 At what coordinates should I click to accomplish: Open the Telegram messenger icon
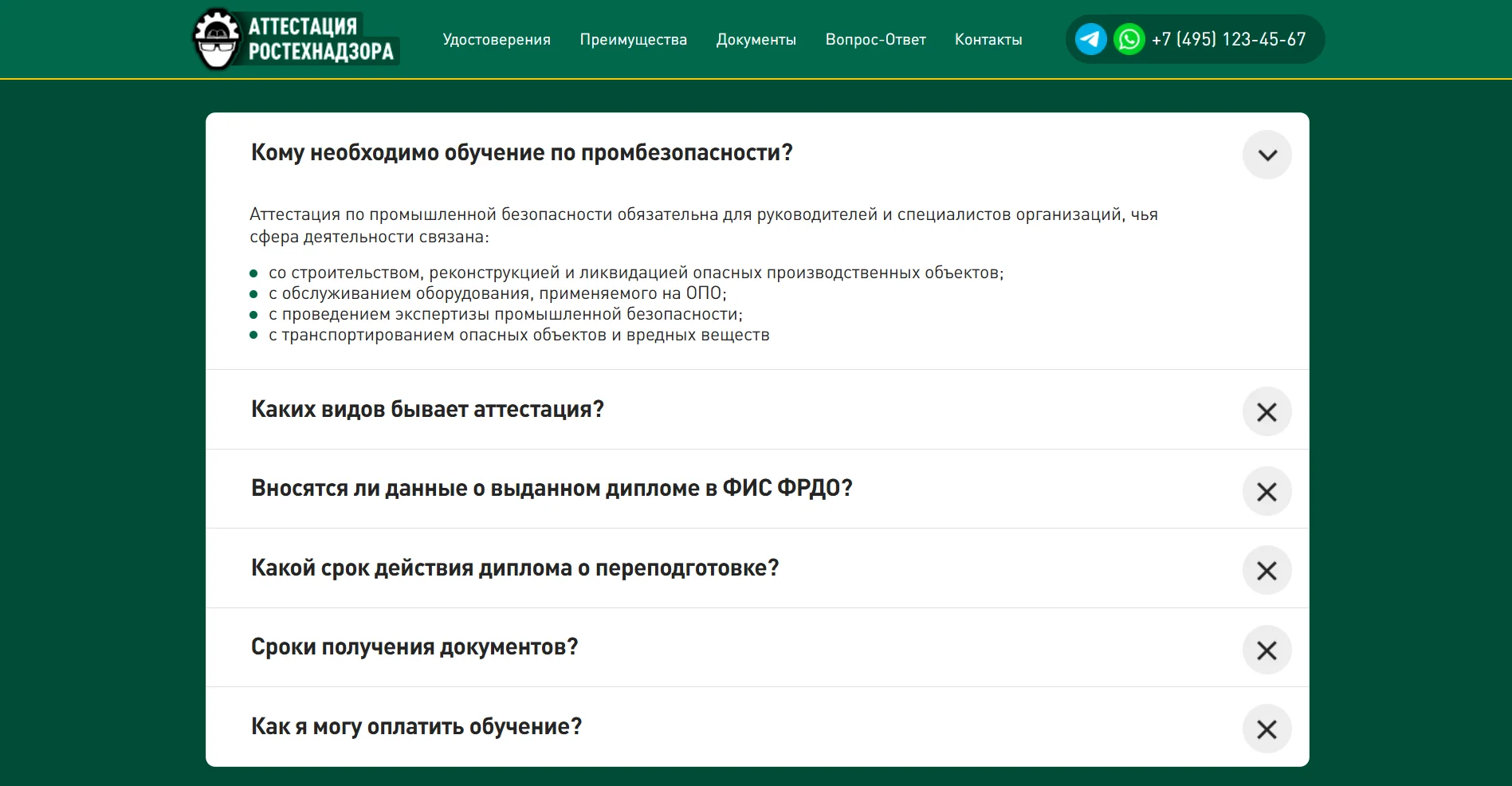1090,39
